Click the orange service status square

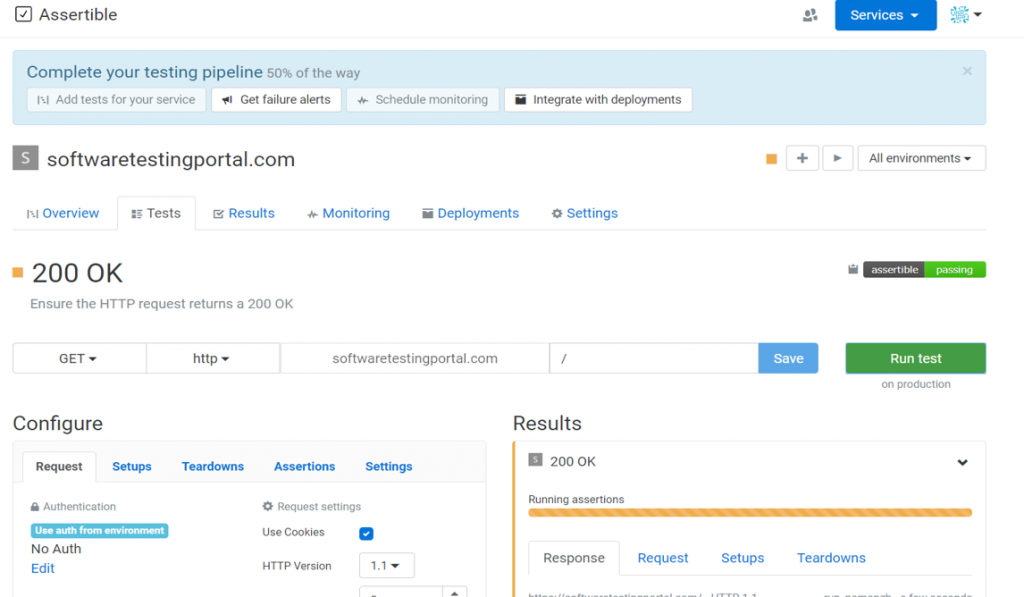tap(771, 159)
